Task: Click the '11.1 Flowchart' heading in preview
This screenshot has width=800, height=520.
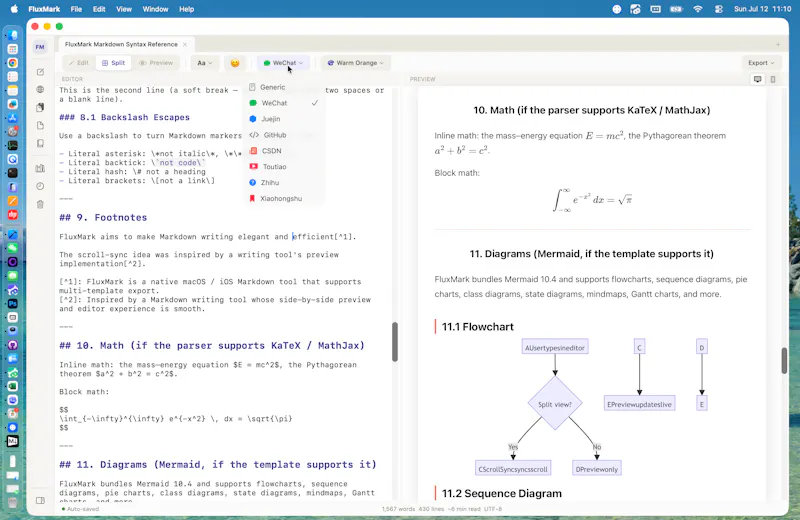Action: pyautogui.click(x=478, y=327)
